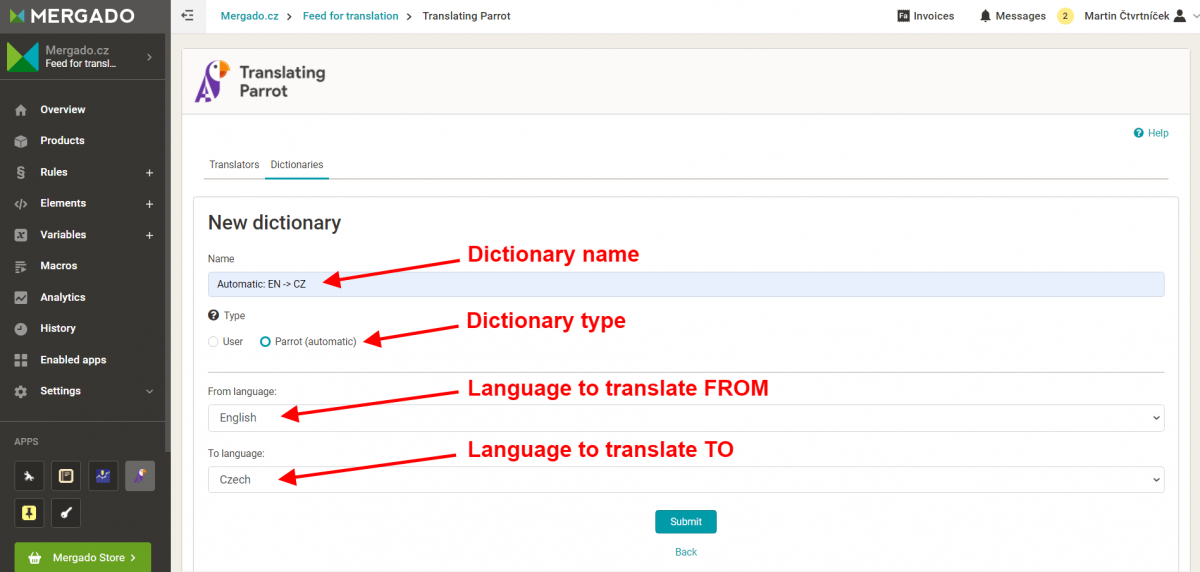This screenshot has height=572, width=1200.
Task: Click the Mergado Store button
Action: coord(83,557)
